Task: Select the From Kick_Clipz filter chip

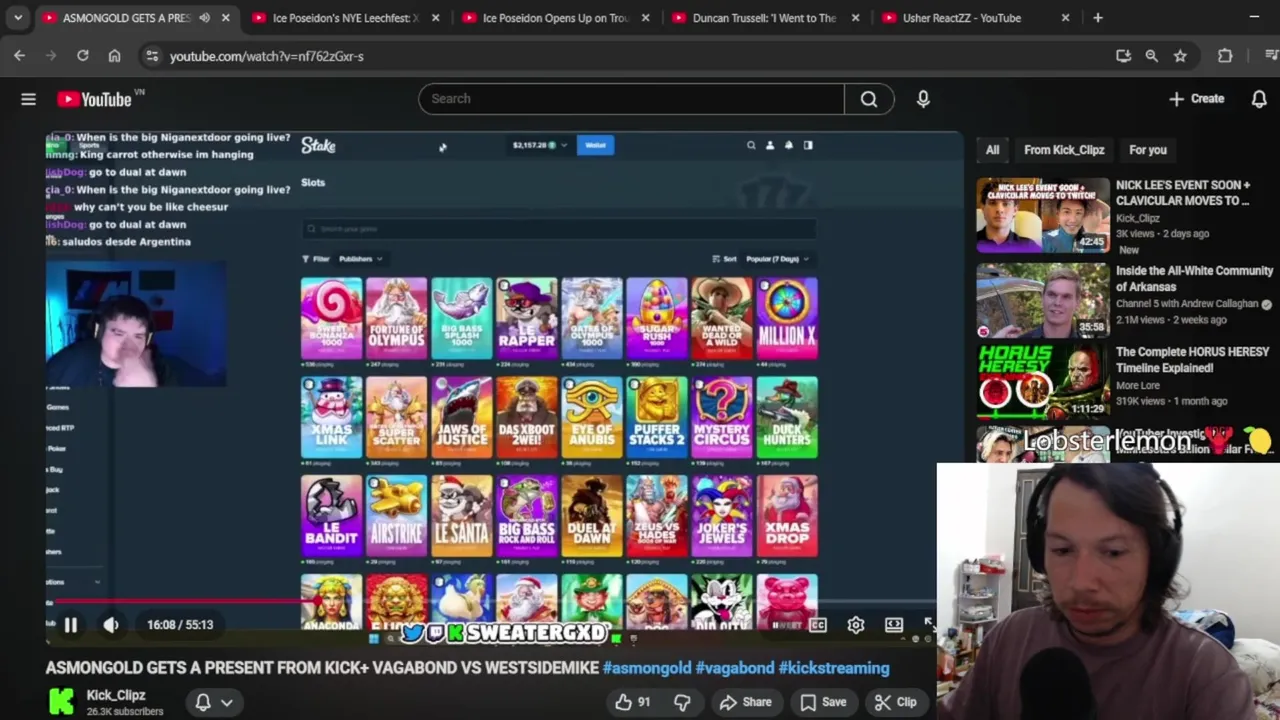Action: (x=1064, y=150)
